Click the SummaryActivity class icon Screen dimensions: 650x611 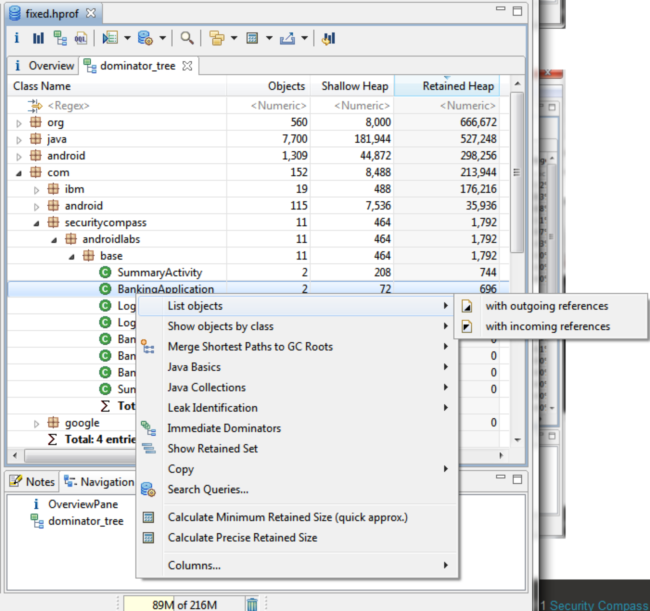click(x=105, y=272)
